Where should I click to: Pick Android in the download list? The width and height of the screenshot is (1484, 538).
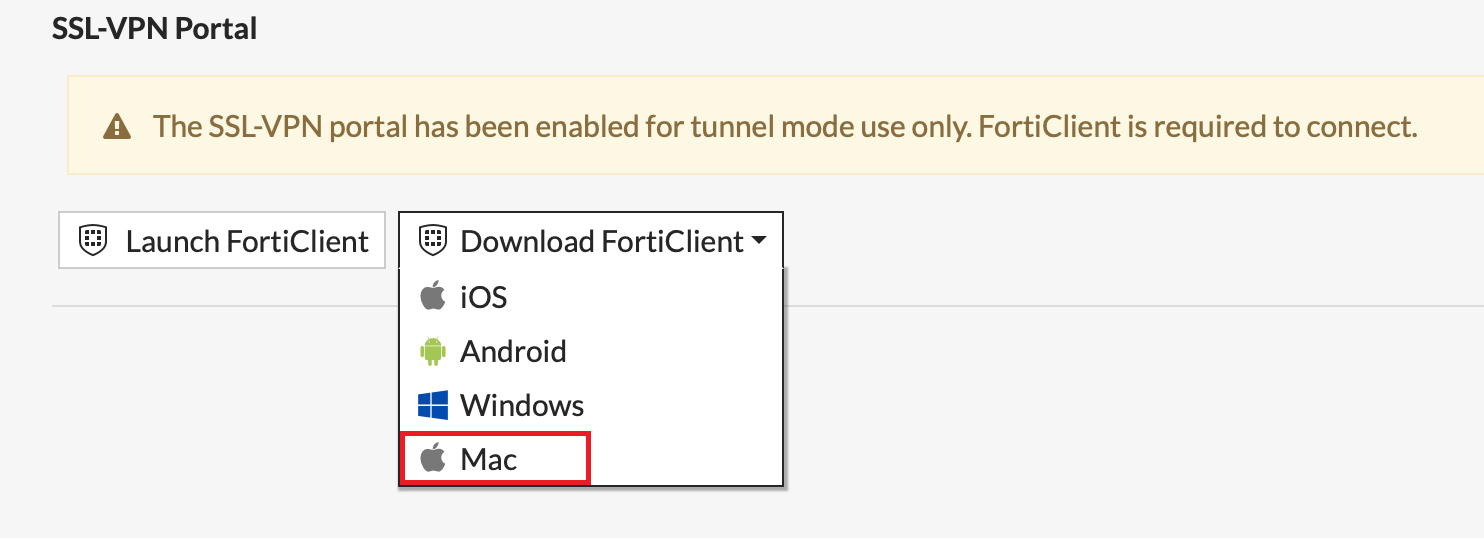[513, 351]
